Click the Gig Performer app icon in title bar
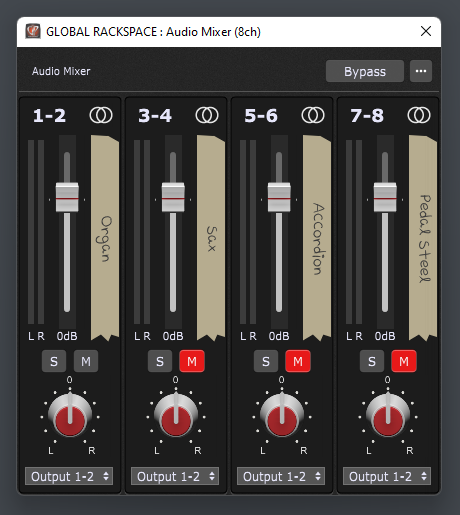The width and height of the screenshot is (460, 515). (33, 31)
